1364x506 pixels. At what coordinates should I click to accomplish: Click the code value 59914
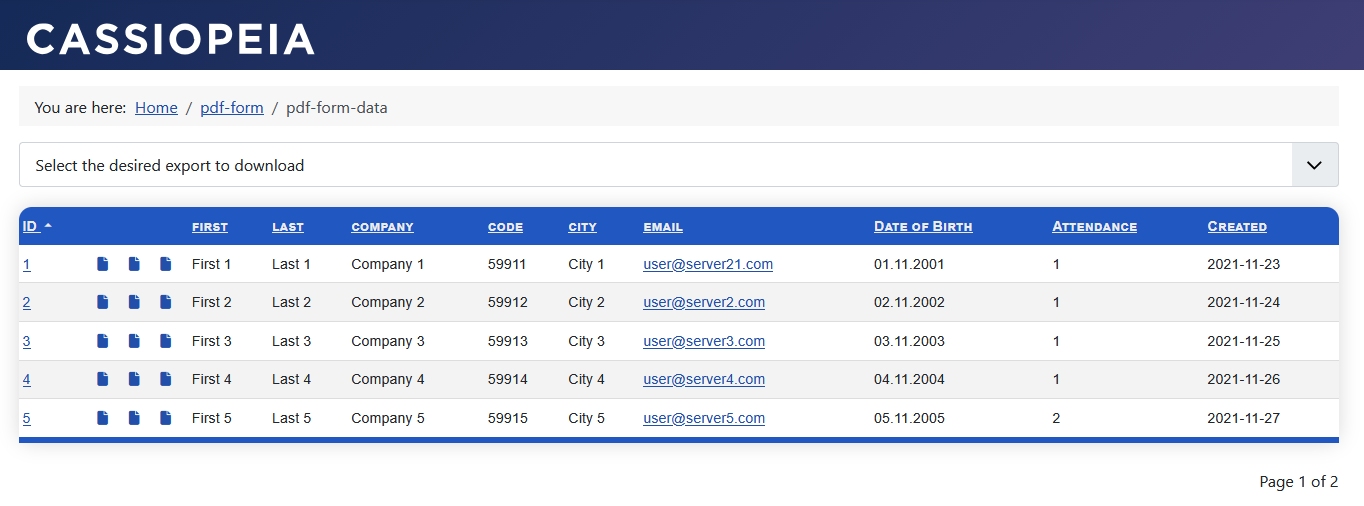[x=508, y=379]
